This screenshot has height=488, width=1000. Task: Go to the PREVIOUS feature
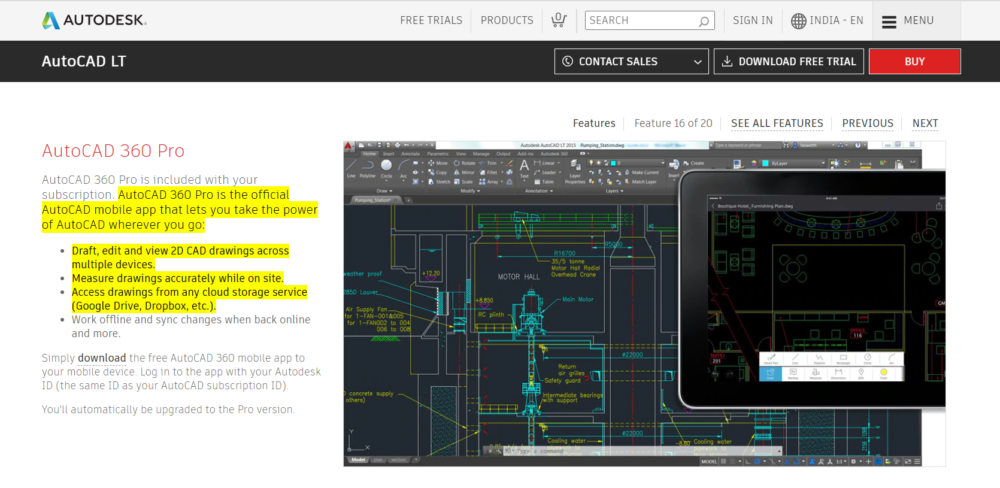867,123
